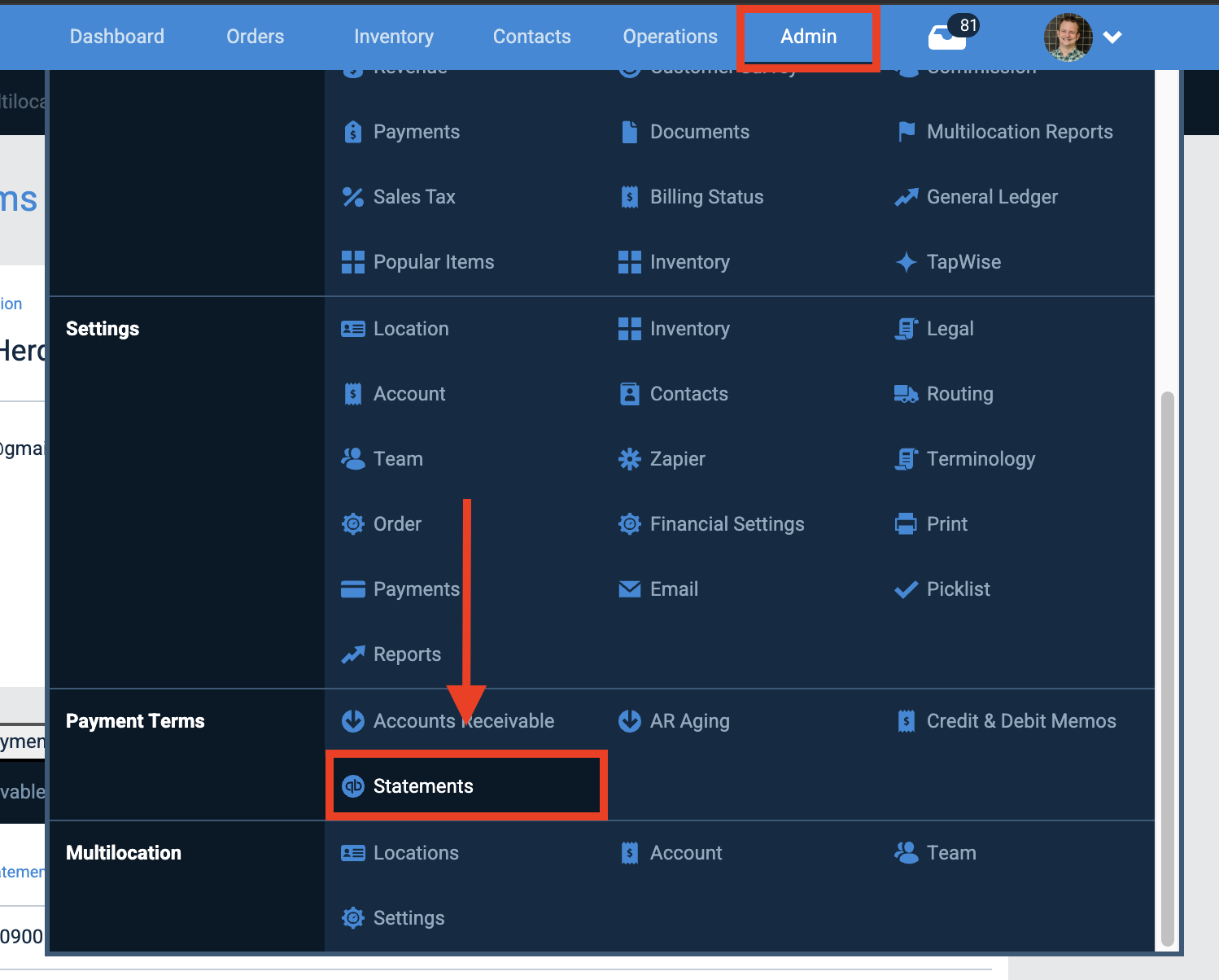1219x980 pixels.
Task: Click the Team people icon in Settings
Action: click(x=352, y=459)
